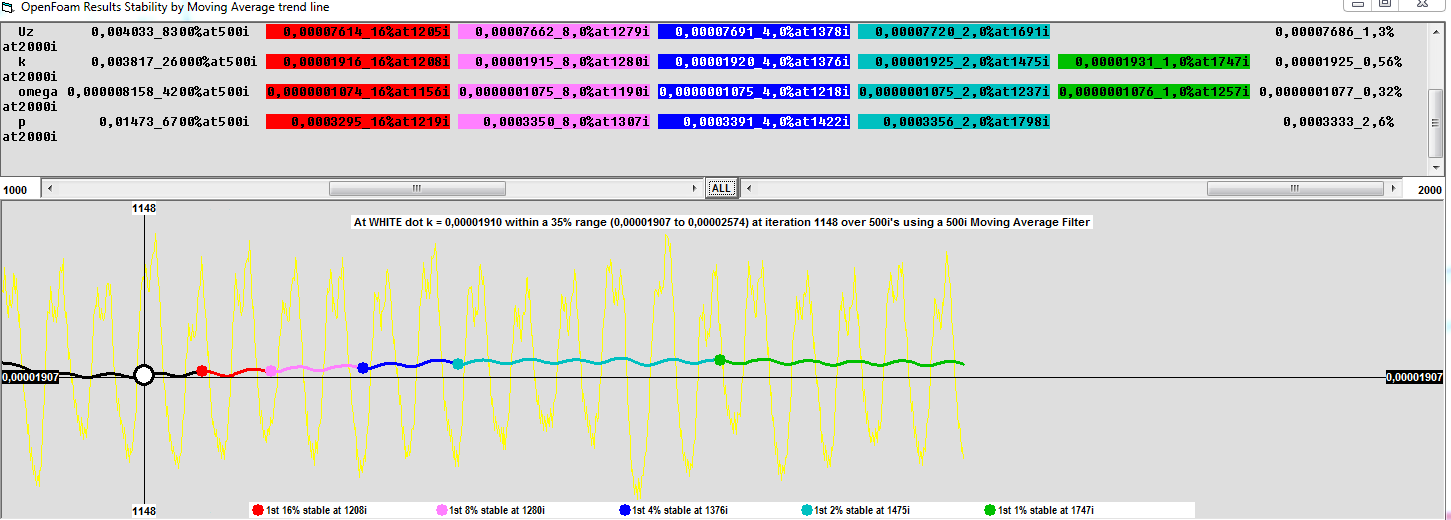Click the blue 4% stable dot on the curve

point(363,368)
